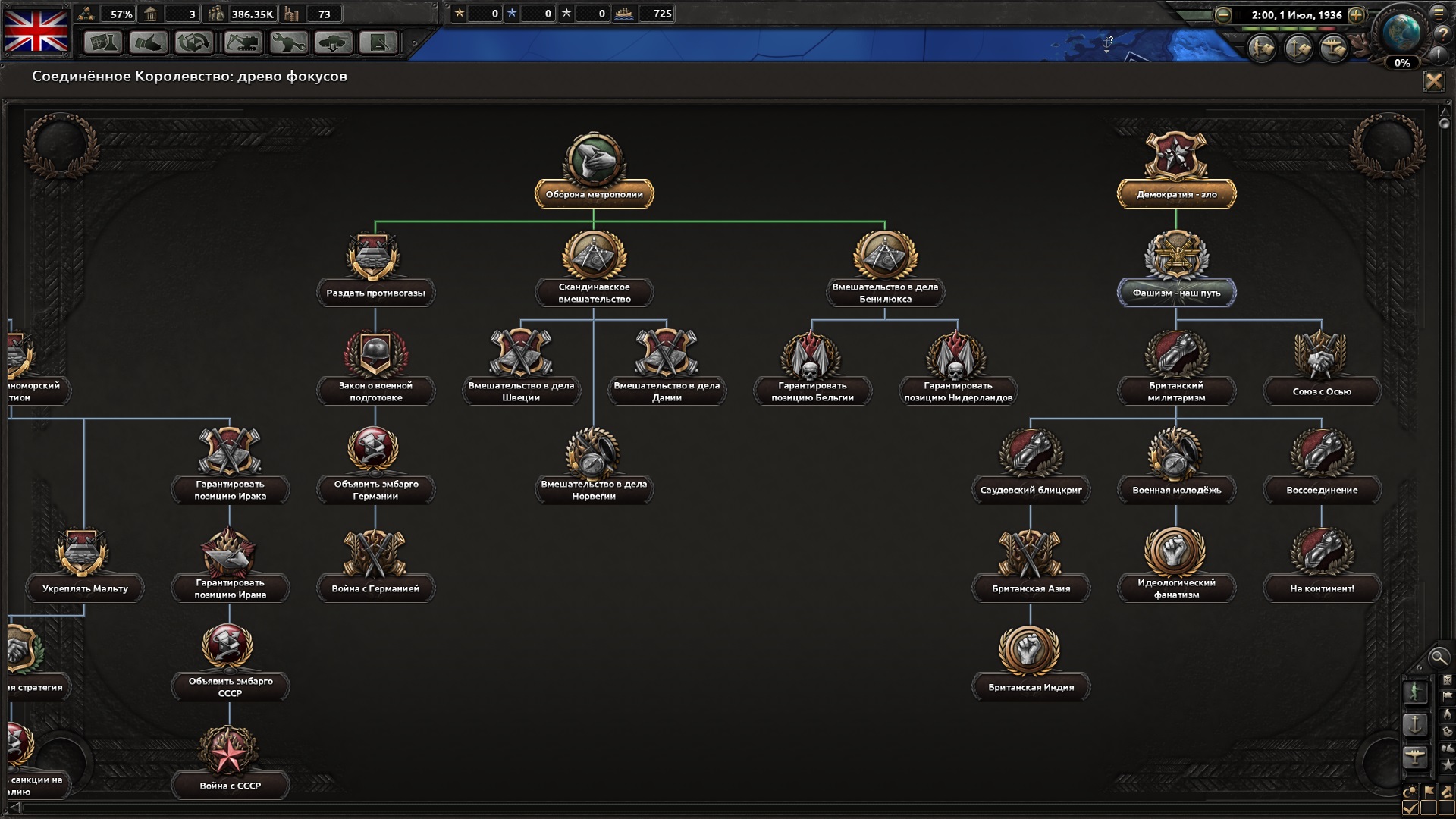Decrease game speed with the minus button
This screenshot has width=1456, height=819.
click(1222, 14)
